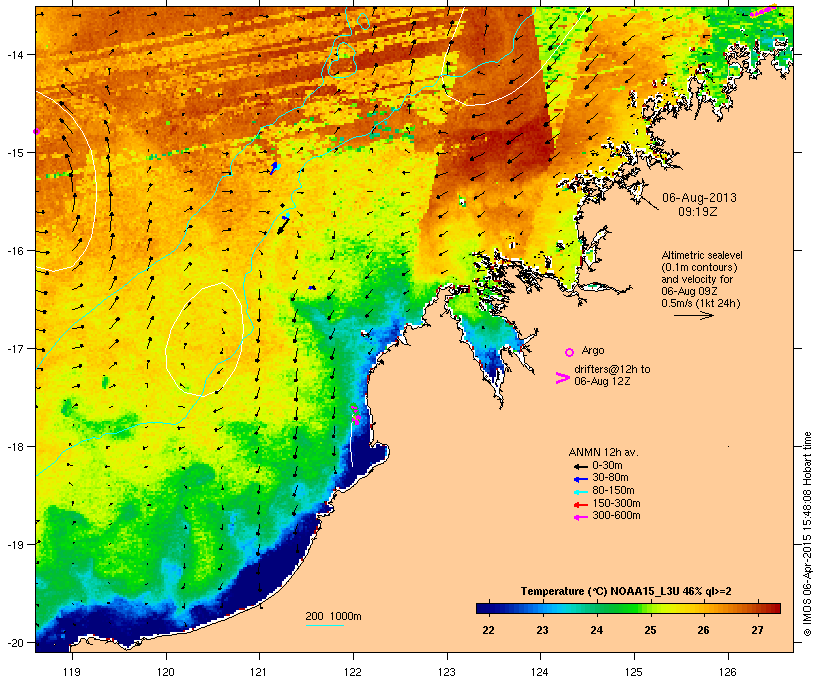Click the '(0.1m contours)' text
The height and width of the screenshot is (680, 820).
[x=699, y=267]
